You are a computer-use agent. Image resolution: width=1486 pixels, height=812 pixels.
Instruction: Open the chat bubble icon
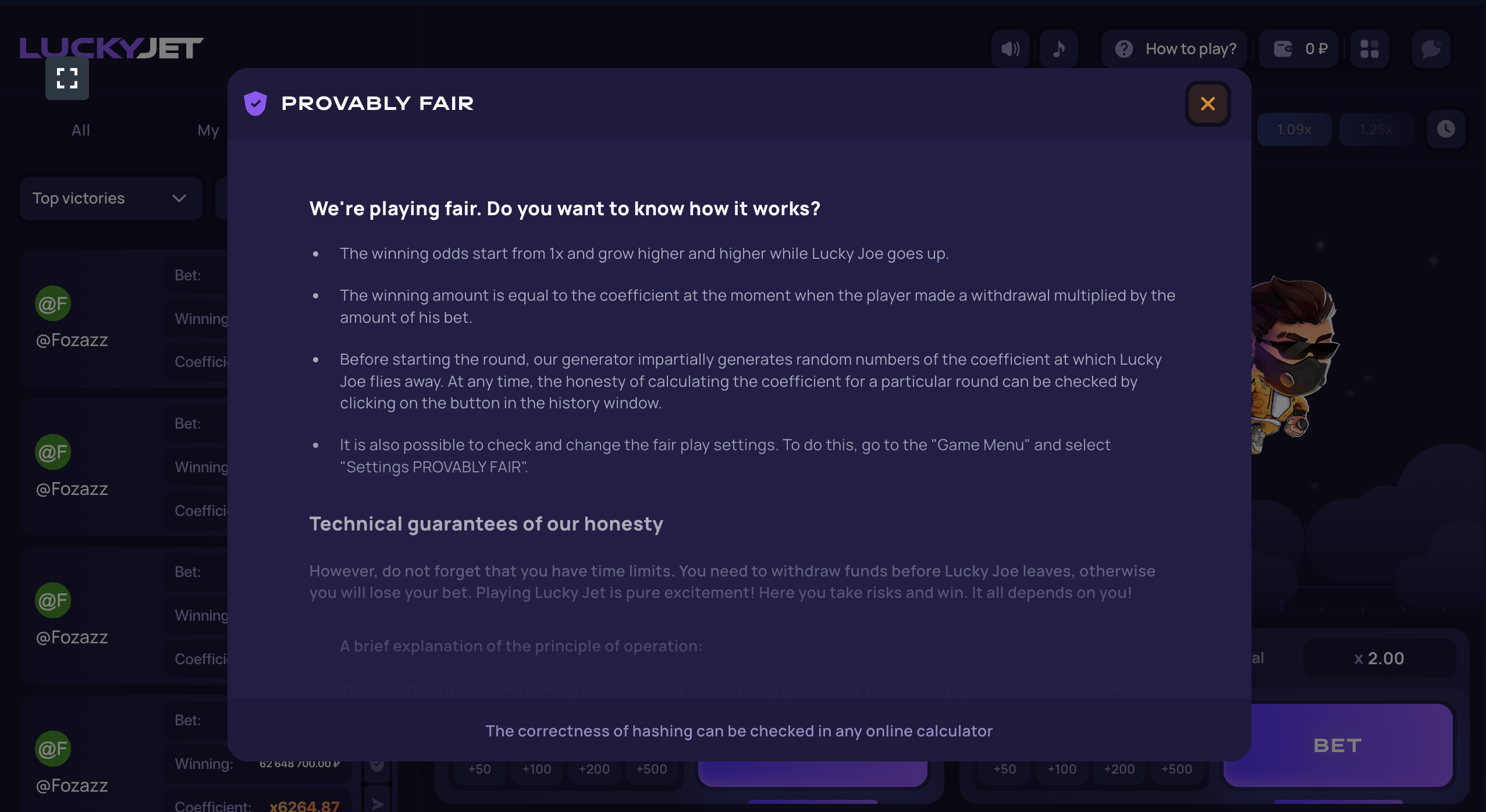coord(1431,49)
